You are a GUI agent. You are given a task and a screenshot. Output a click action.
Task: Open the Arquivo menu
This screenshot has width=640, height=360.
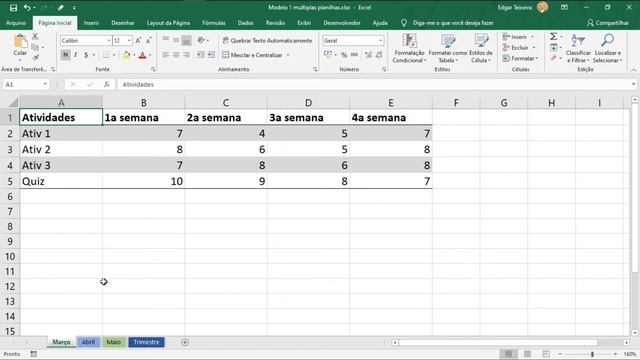[16, 23]
